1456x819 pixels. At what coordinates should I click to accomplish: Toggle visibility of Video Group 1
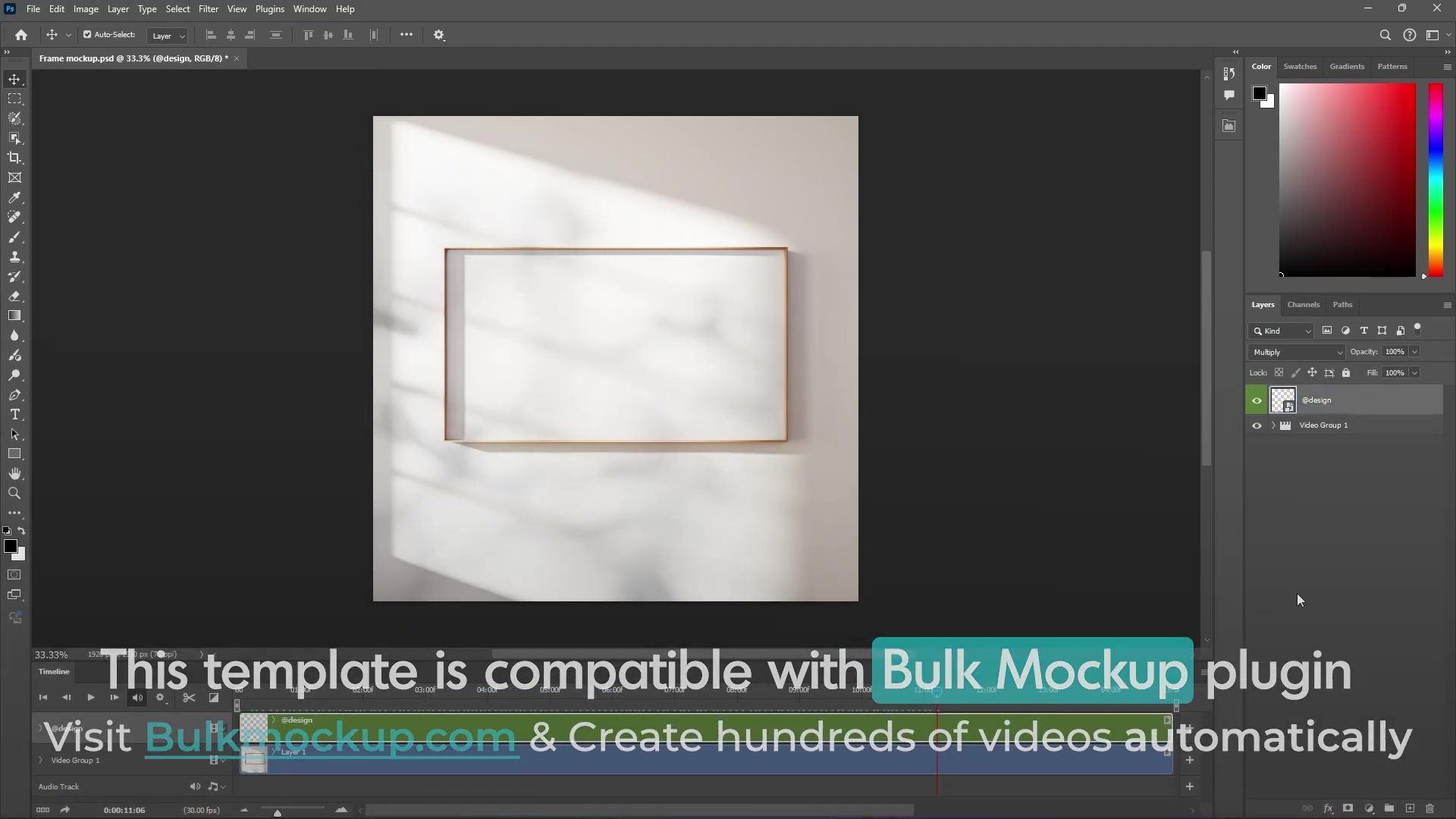click(x=1257, y=425)
